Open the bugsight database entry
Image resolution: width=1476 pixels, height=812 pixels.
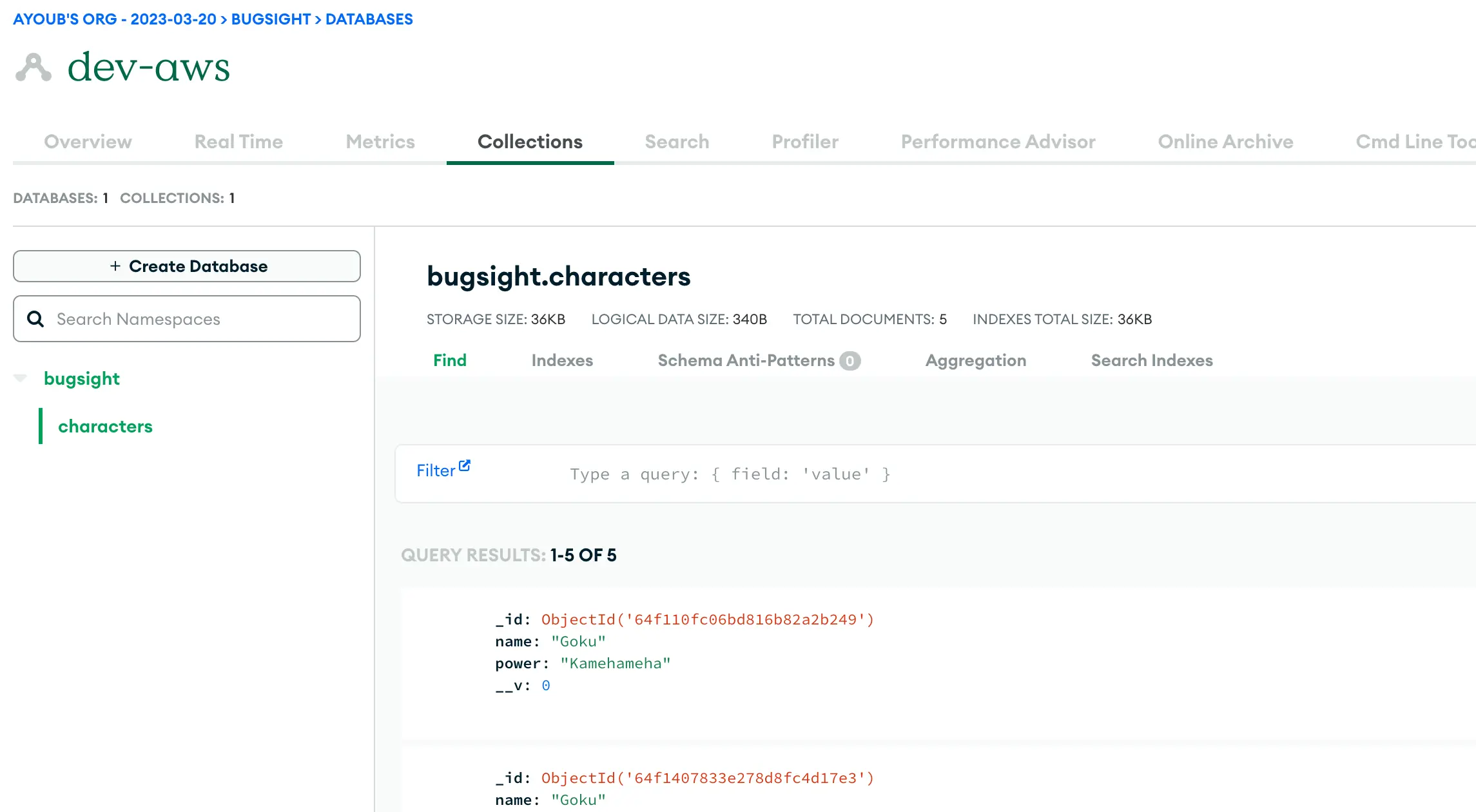click(x=82, y=378)
